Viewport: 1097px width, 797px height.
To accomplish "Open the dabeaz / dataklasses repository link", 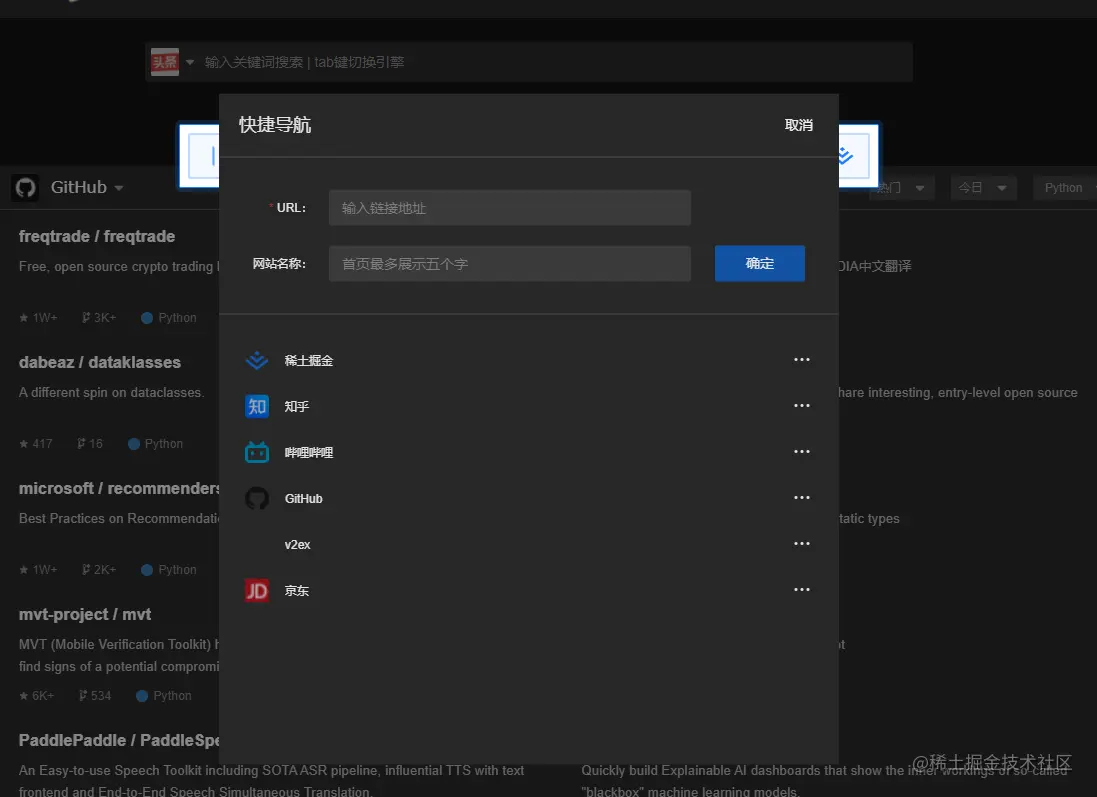I will point(100,362).
